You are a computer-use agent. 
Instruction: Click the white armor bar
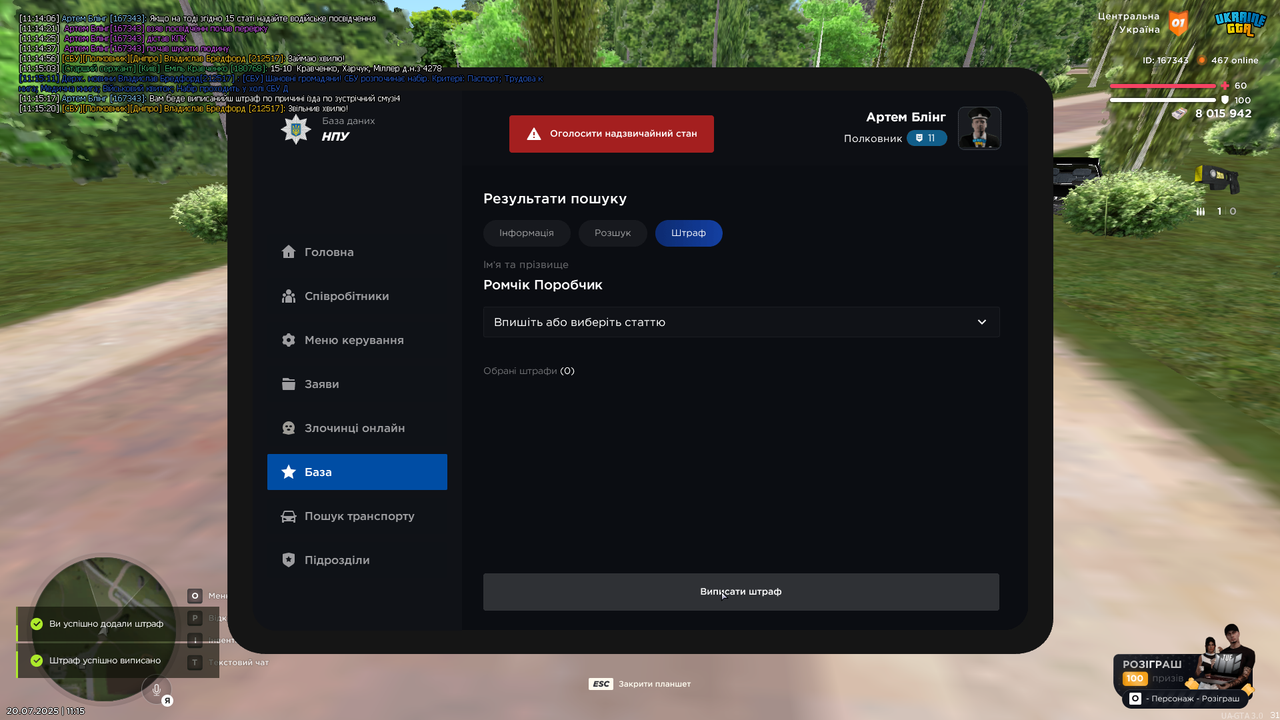coord(1163,100)
